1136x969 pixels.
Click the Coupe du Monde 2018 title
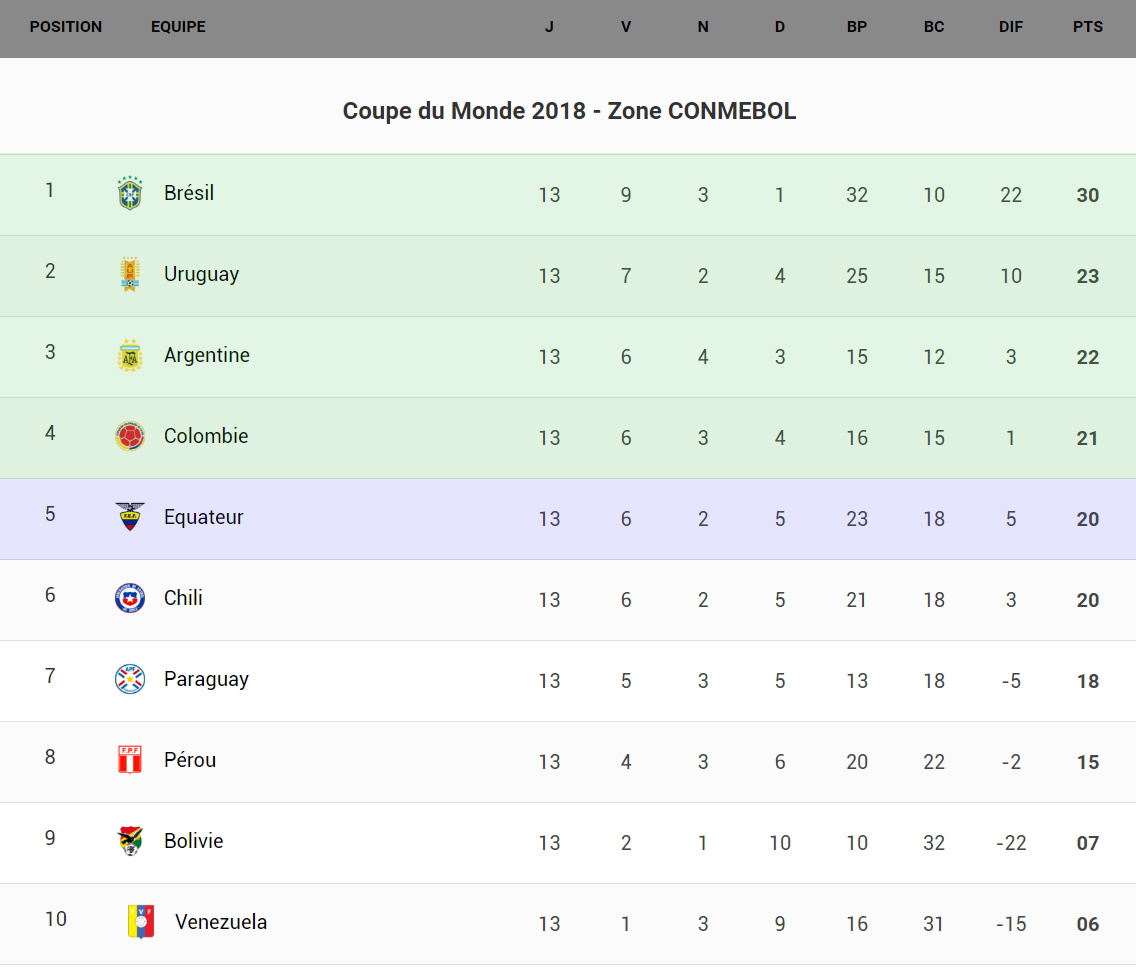click(569, 111)
